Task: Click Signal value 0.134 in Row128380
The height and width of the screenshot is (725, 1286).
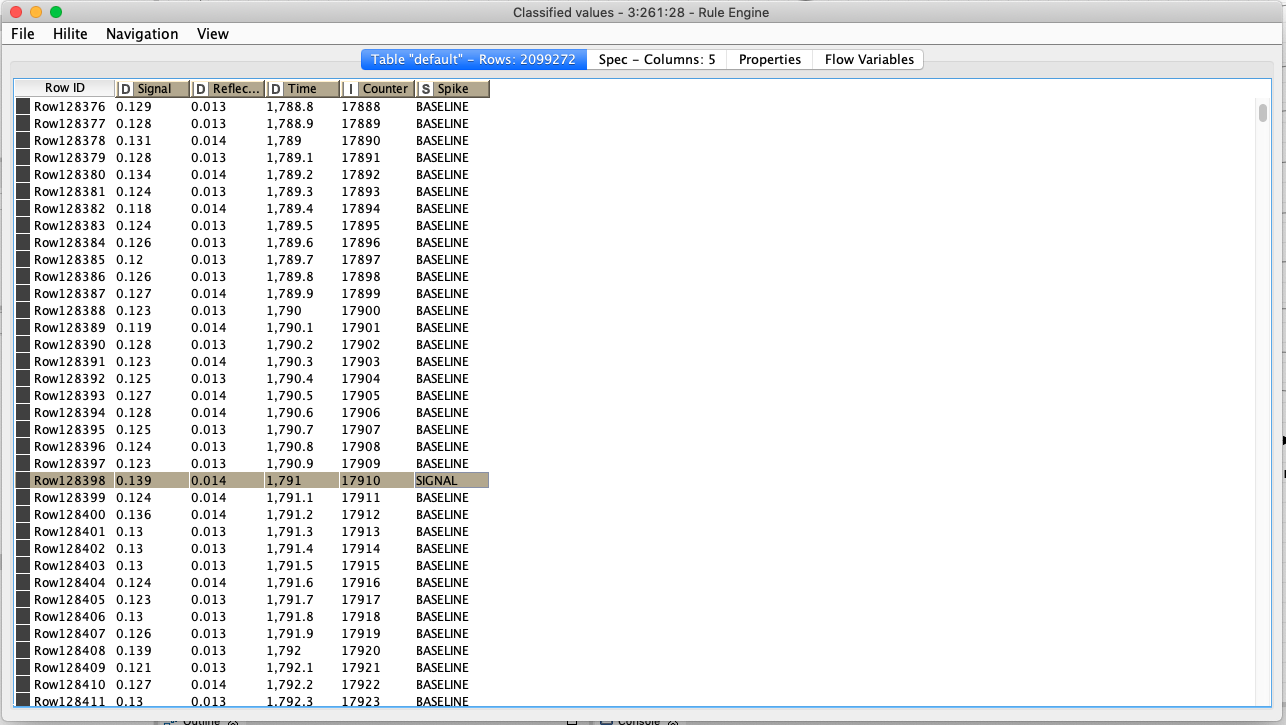Action: pos(134,174)
